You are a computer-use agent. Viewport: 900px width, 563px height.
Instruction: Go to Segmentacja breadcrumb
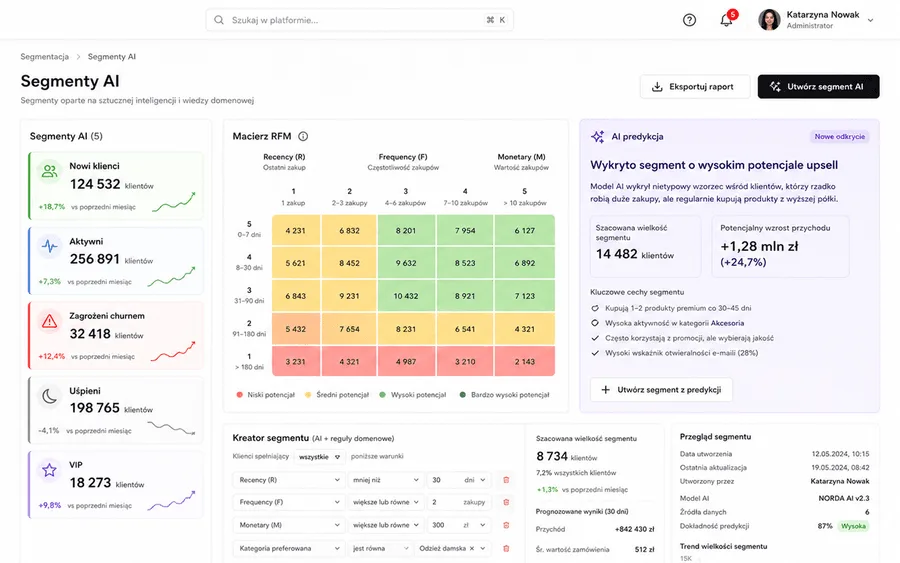pyautogui.click(x=44, y=56)
